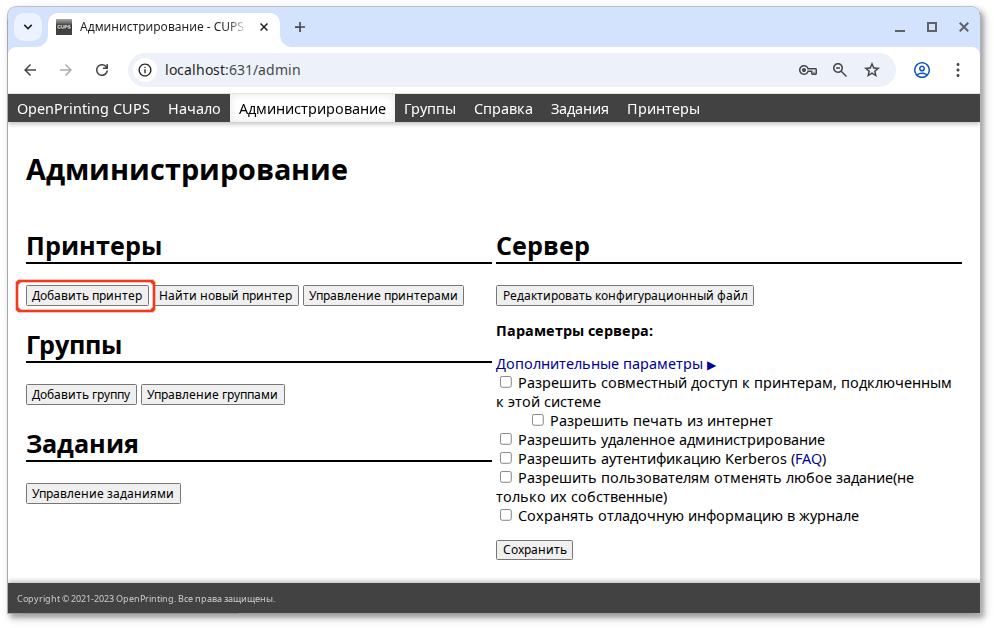Open Chrome's three-dot menu

957,70
